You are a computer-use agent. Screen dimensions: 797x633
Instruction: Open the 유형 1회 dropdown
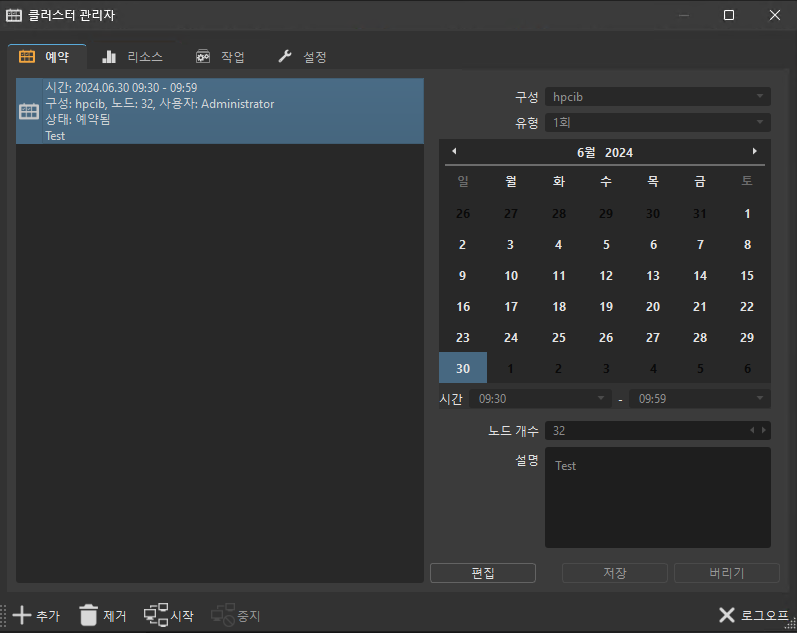tap(658, 123)
